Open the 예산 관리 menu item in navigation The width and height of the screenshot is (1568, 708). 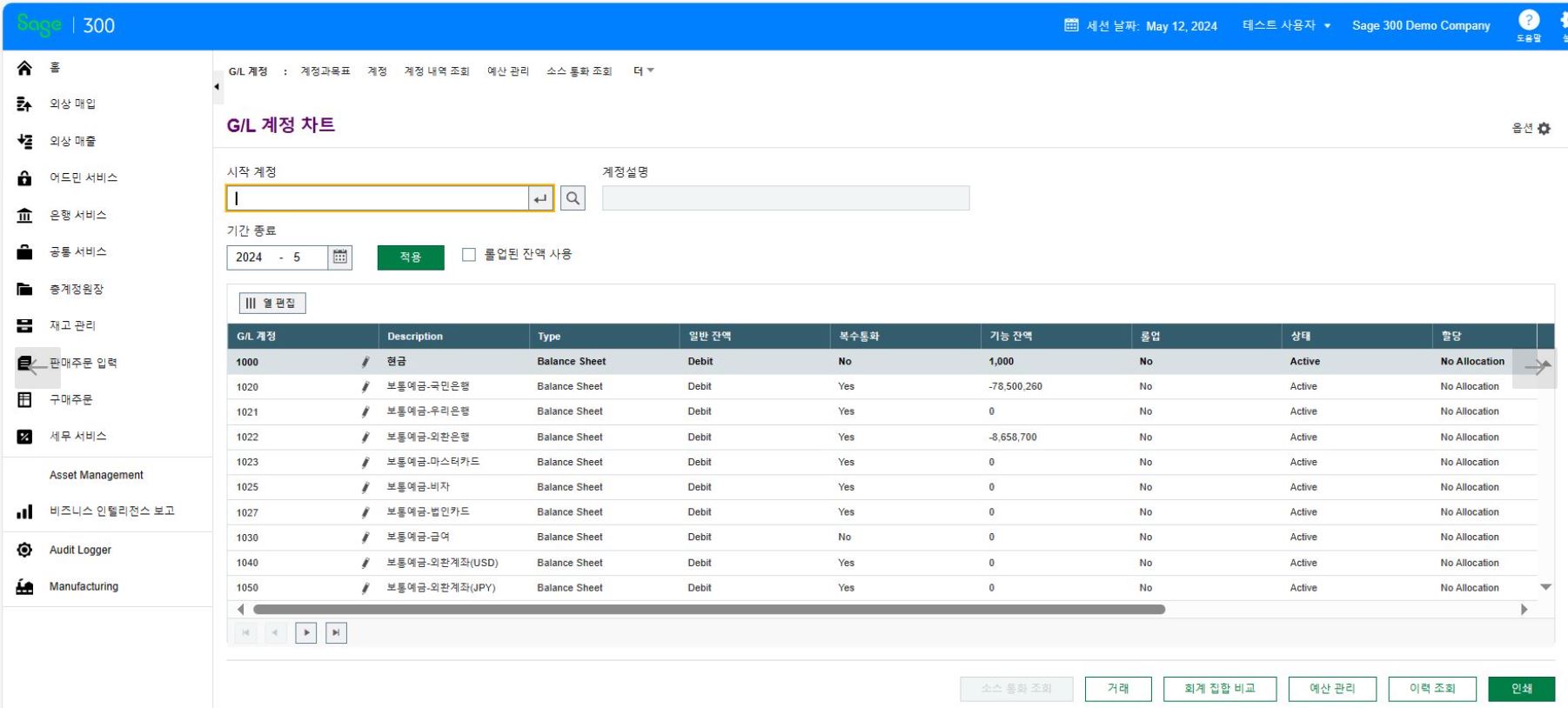pyautogui.click(x=507, y=71)
